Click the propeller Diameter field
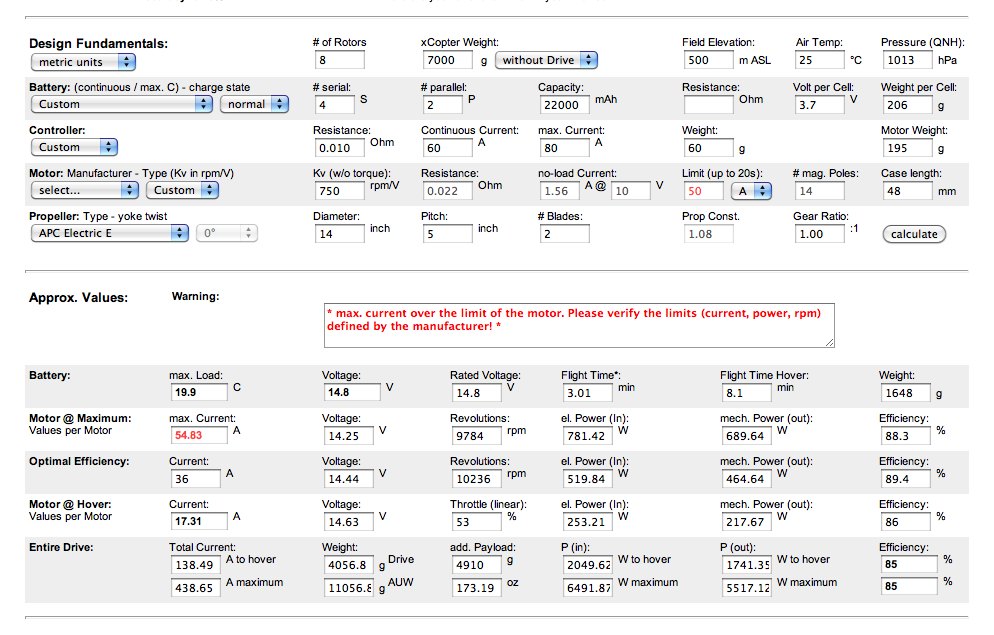The image size is (994, 635). tap(338, 234)
